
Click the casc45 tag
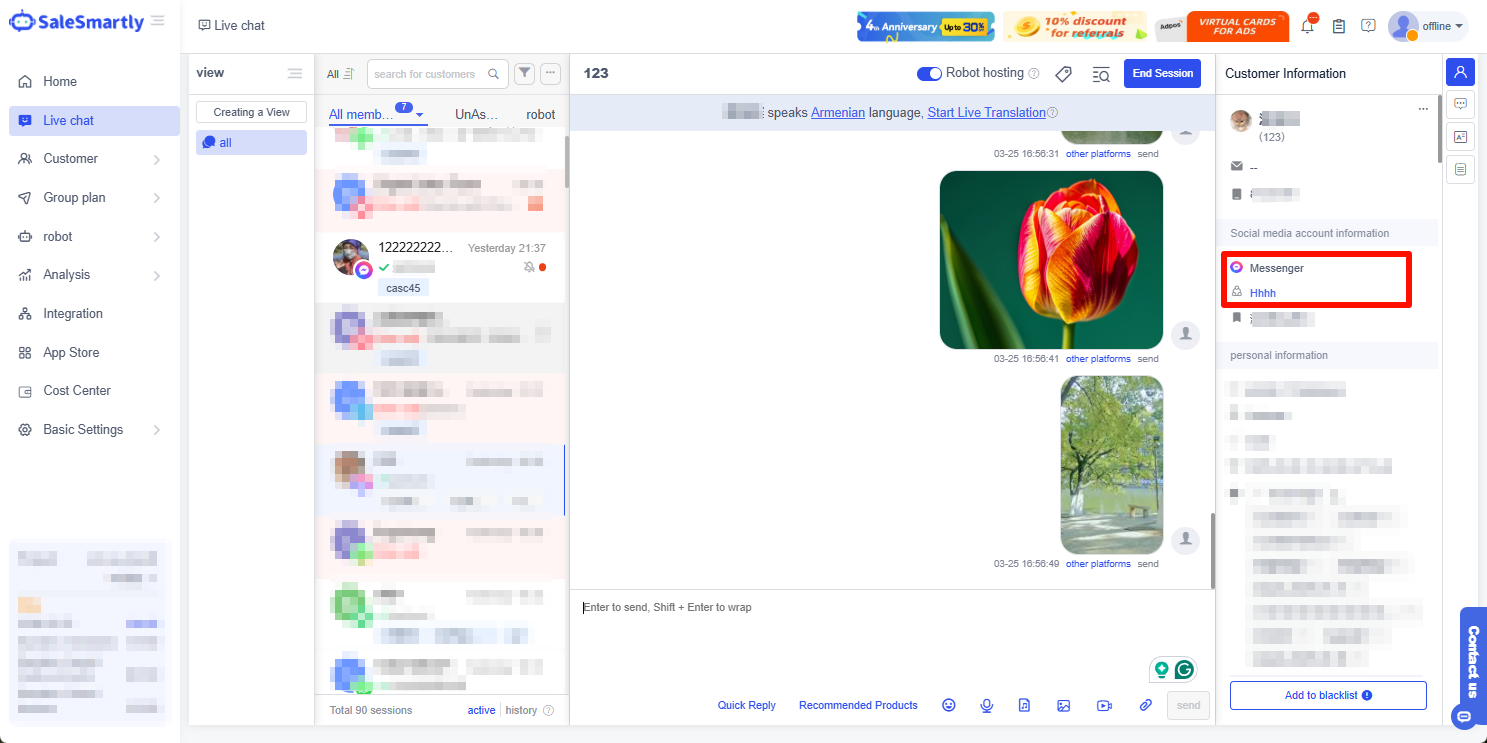pyautogui.click(x=404, y=288)
